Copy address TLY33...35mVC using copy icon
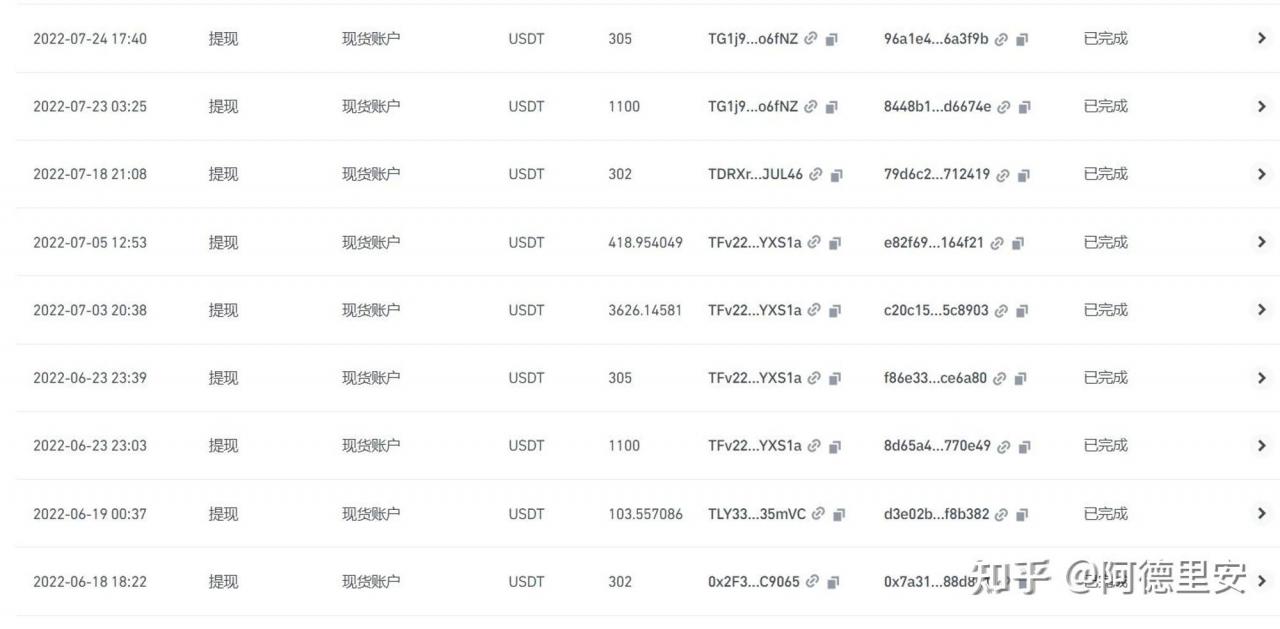Image resolution: width=1280 pixels, height=629 pixels. [840, 515]
